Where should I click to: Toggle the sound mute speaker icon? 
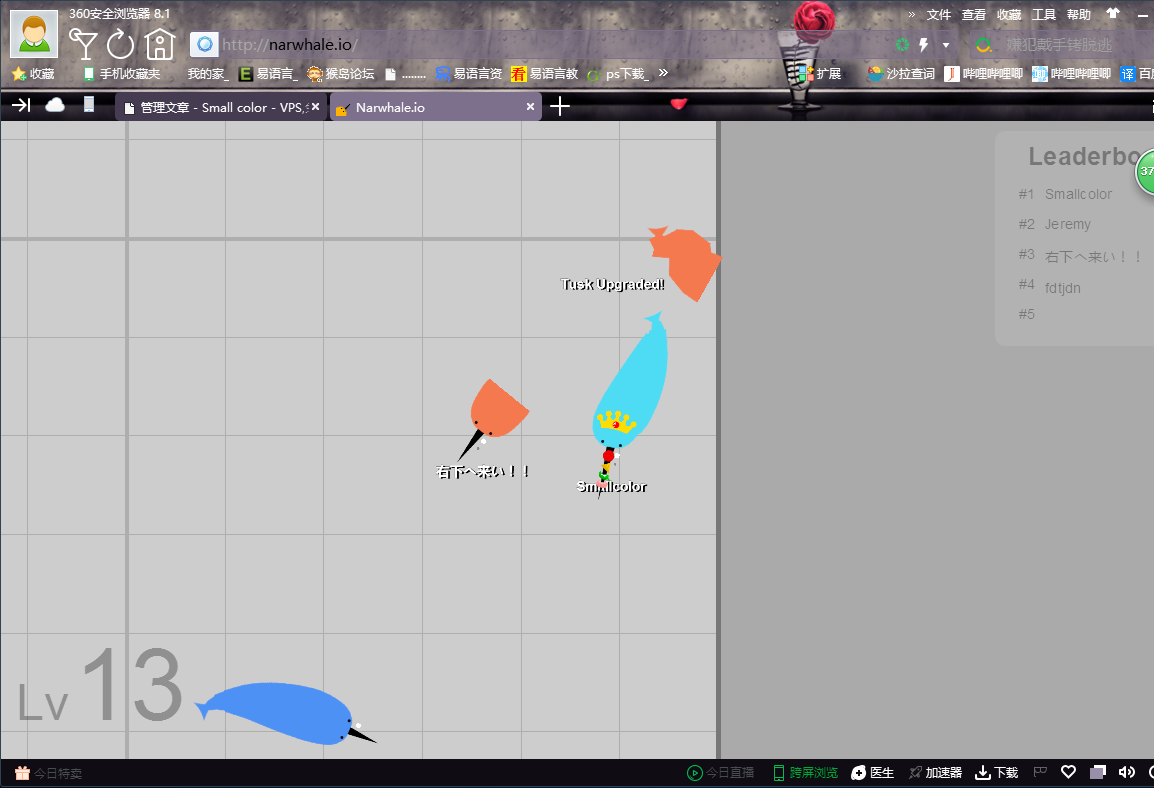click(1126, 772)
